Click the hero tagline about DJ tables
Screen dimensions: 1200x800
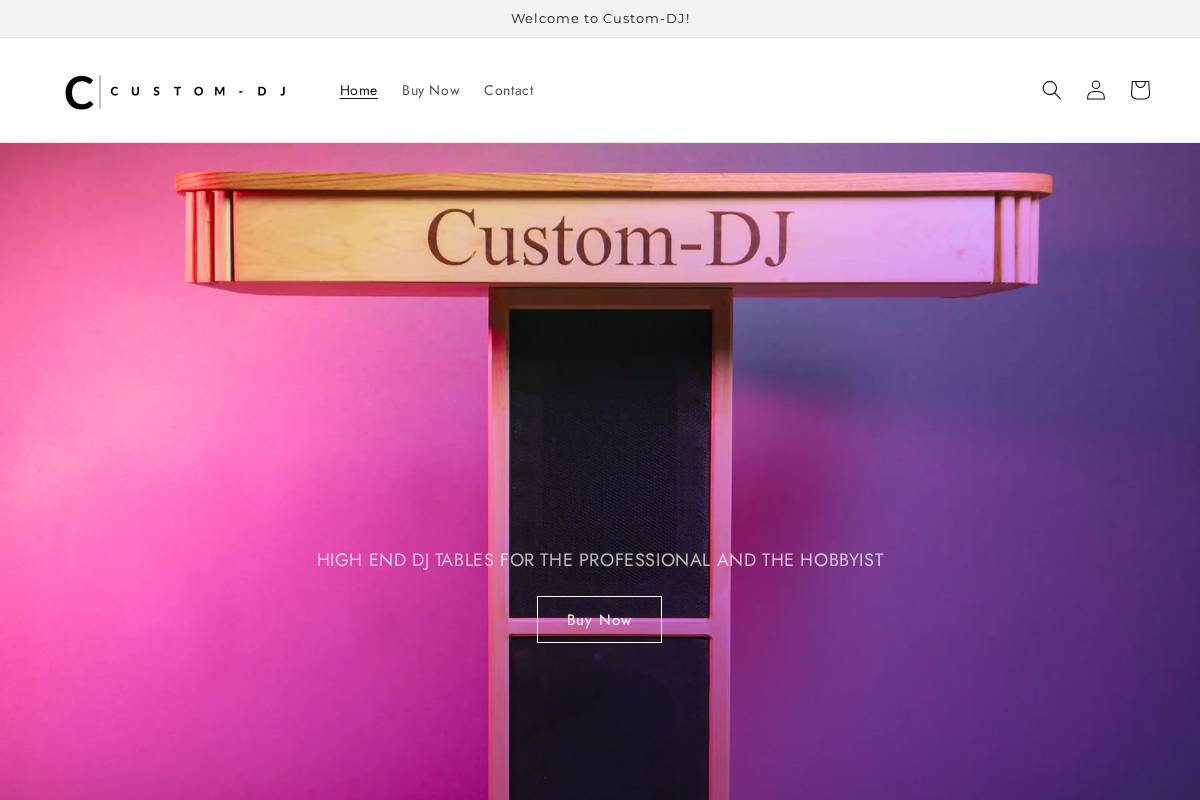600,560
